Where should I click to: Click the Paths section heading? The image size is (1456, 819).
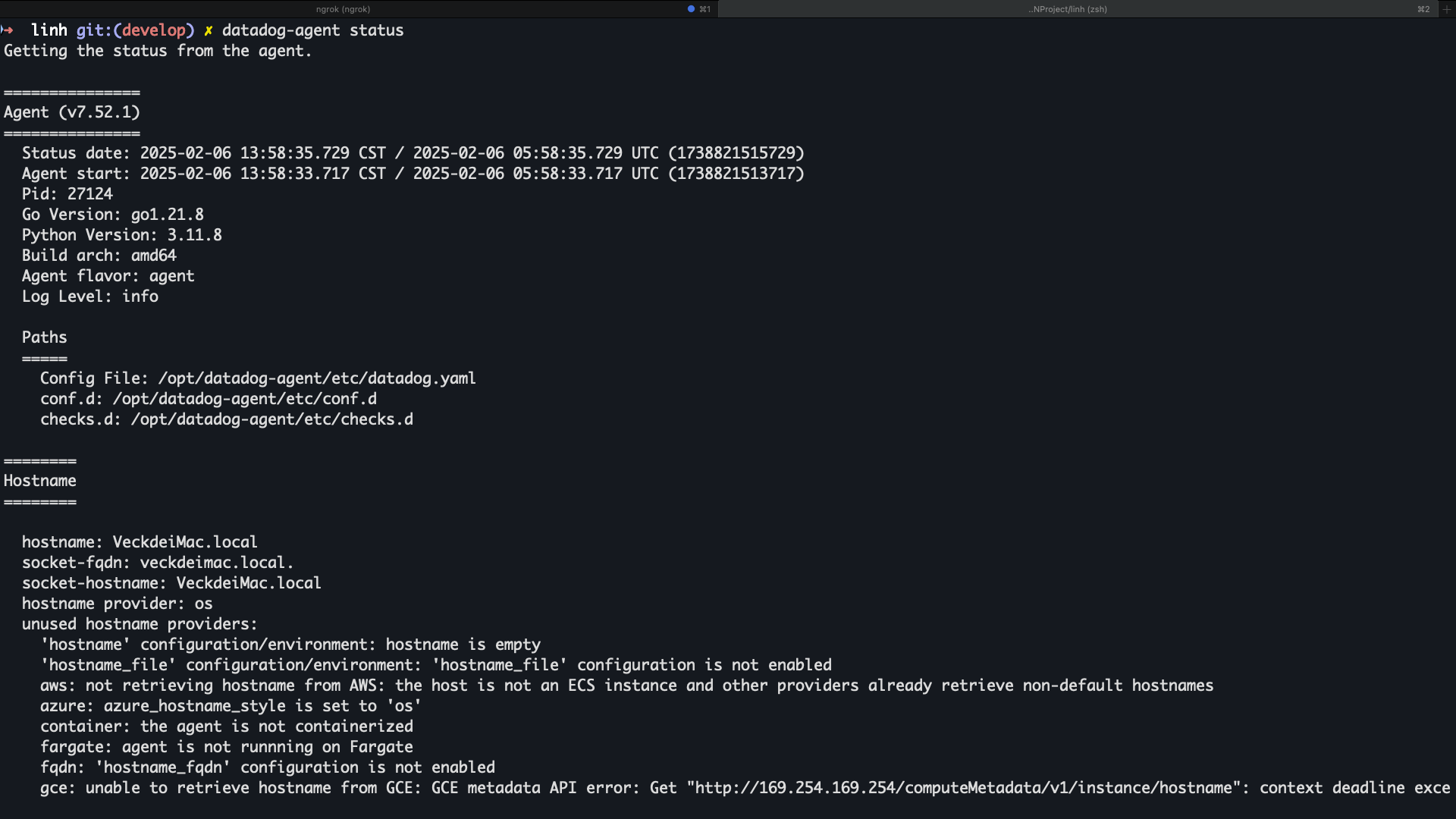coord(44,337)
